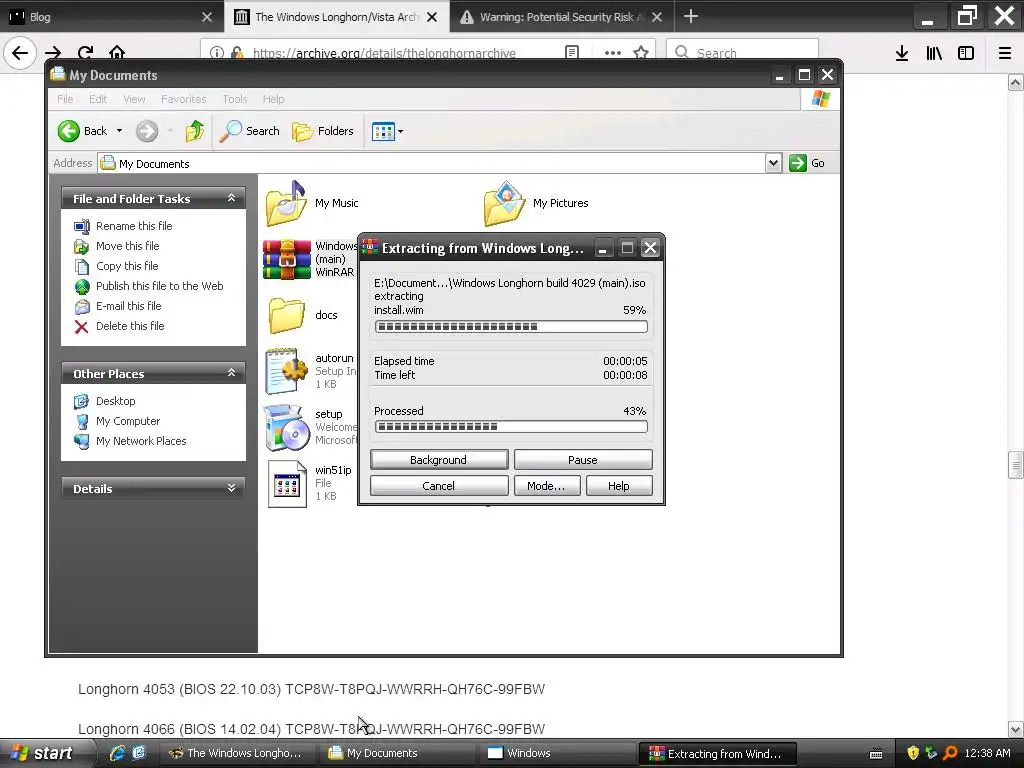Click the Mode... button
1024x768 pixels.
pyautogui.click(x=547, y=486)
